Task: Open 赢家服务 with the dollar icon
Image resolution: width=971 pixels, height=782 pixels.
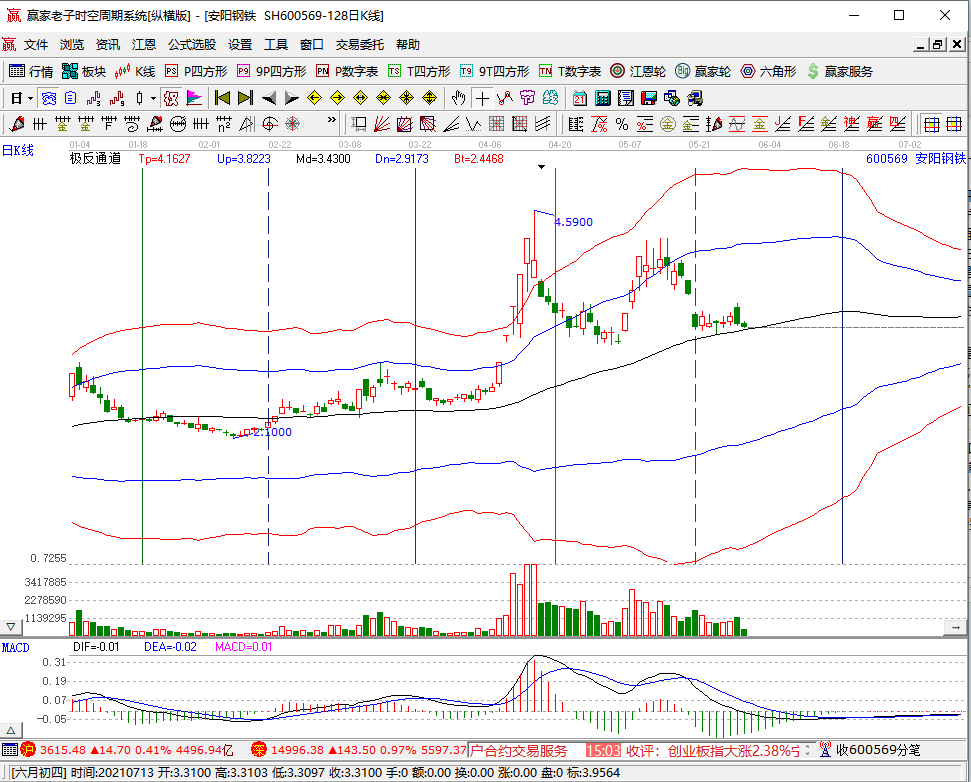Action: (840, 71)
